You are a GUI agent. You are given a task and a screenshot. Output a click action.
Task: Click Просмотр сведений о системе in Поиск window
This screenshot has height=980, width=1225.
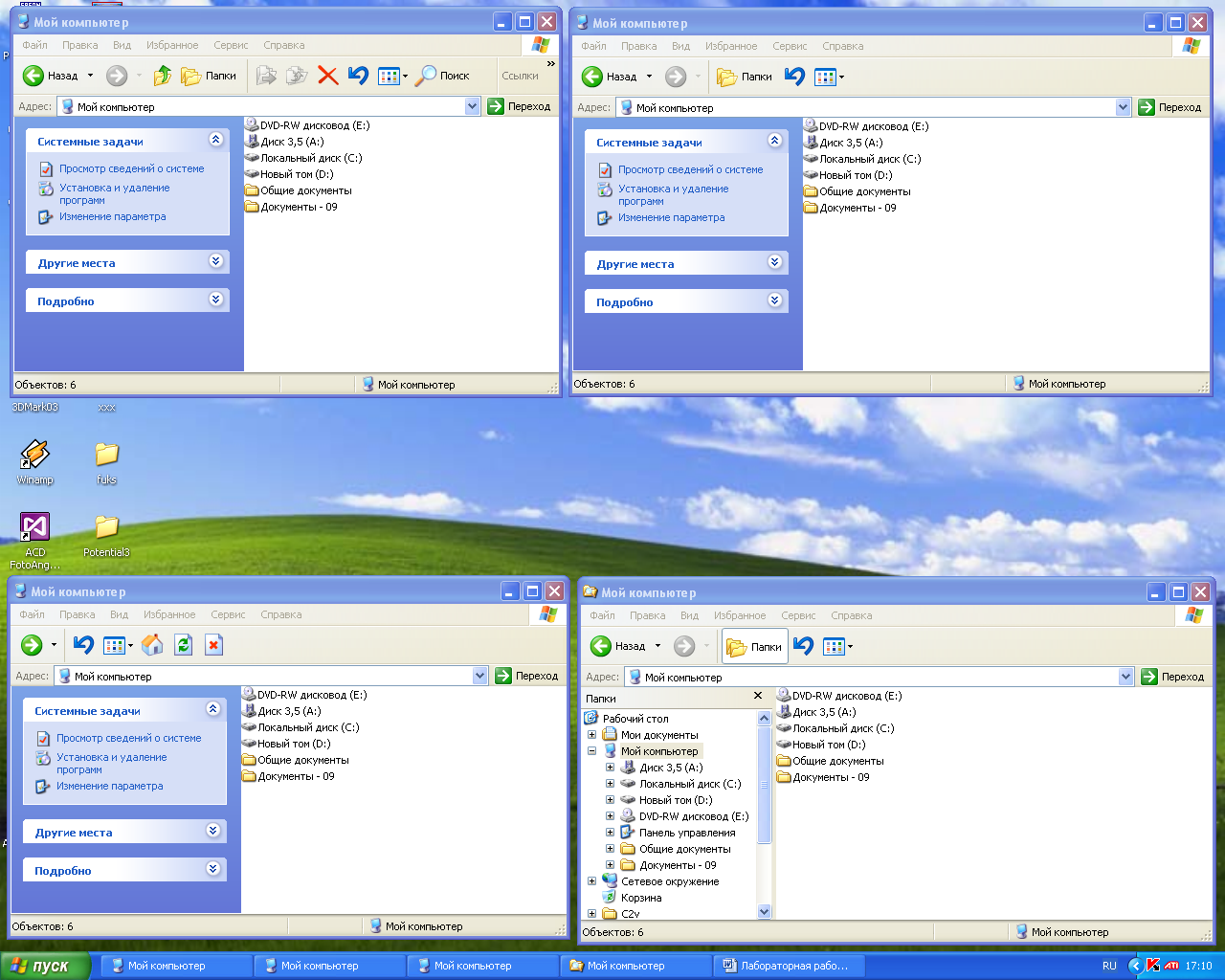[x=132, y=168]
